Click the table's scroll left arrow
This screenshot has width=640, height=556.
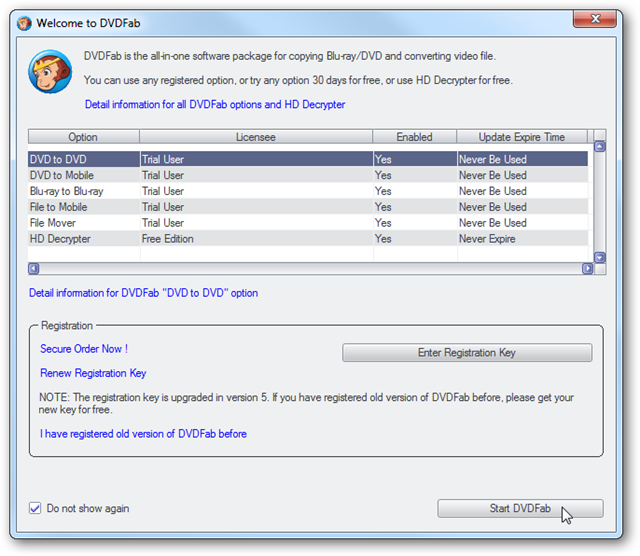[33, 269]
